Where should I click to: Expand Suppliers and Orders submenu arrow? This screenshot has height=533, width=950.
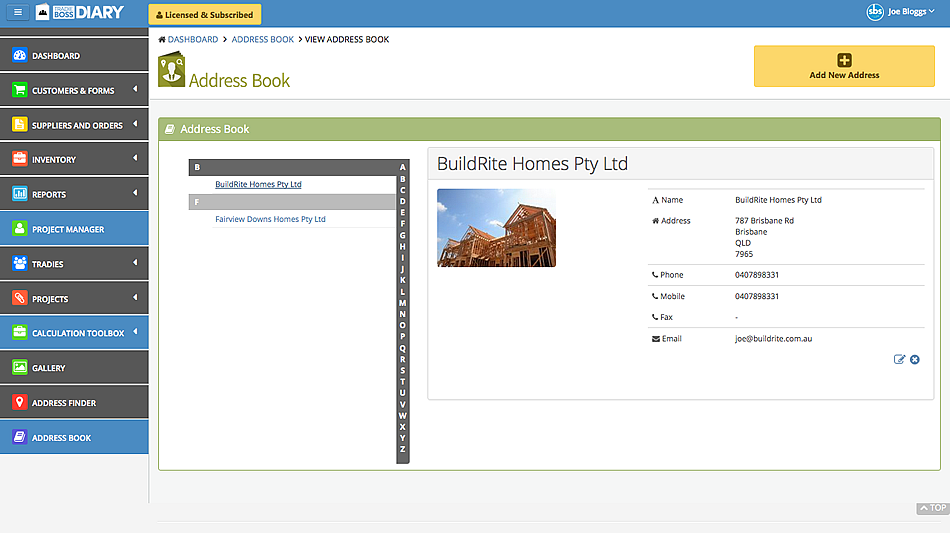click(135, 124)
